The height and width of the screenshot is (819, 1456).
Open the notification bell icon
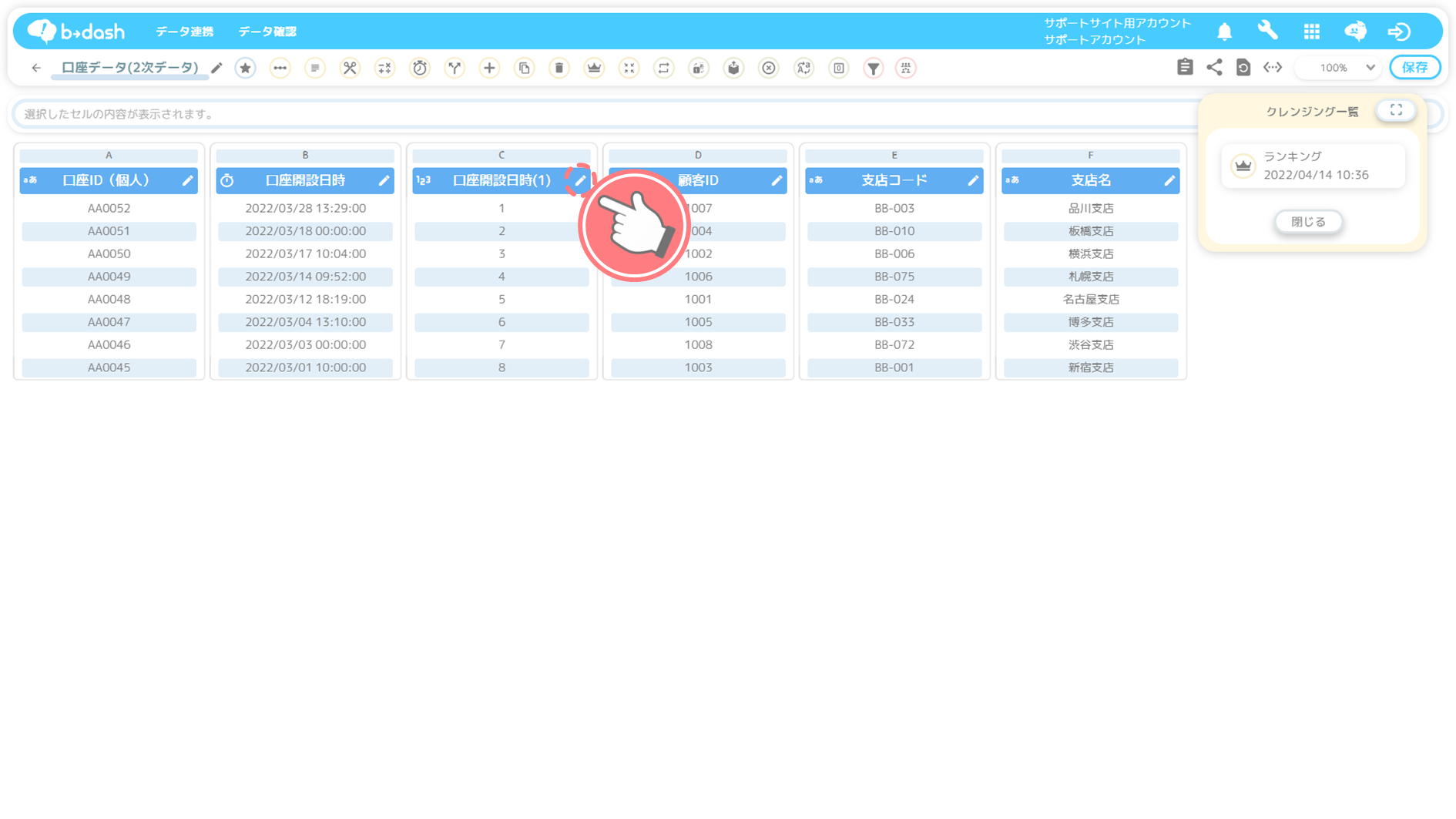pyautogui.click(x=1225, y=32)
